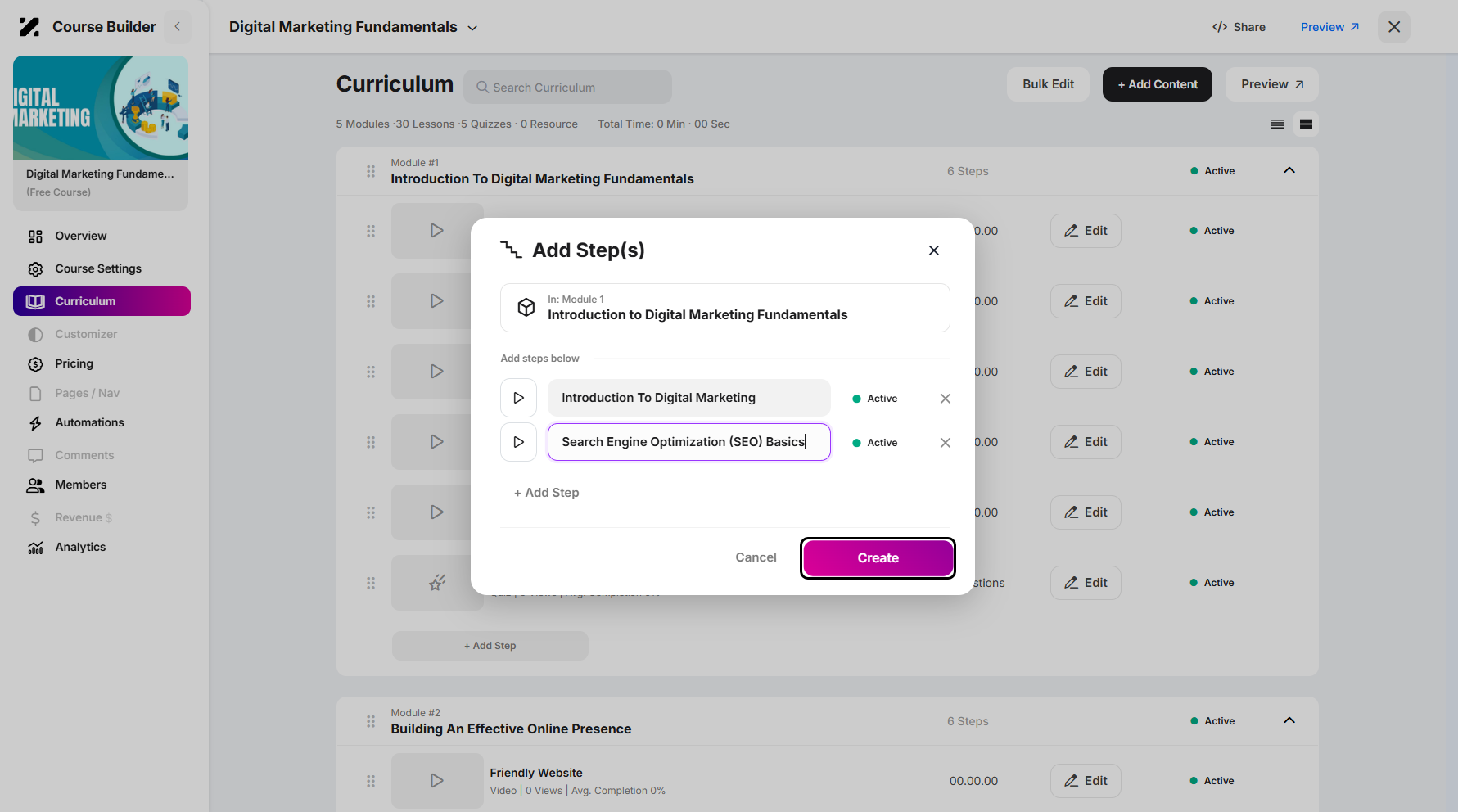The width and height of the screenshot is (1458, 812).
Task: Click the Create button
Action: coord(878,558)
